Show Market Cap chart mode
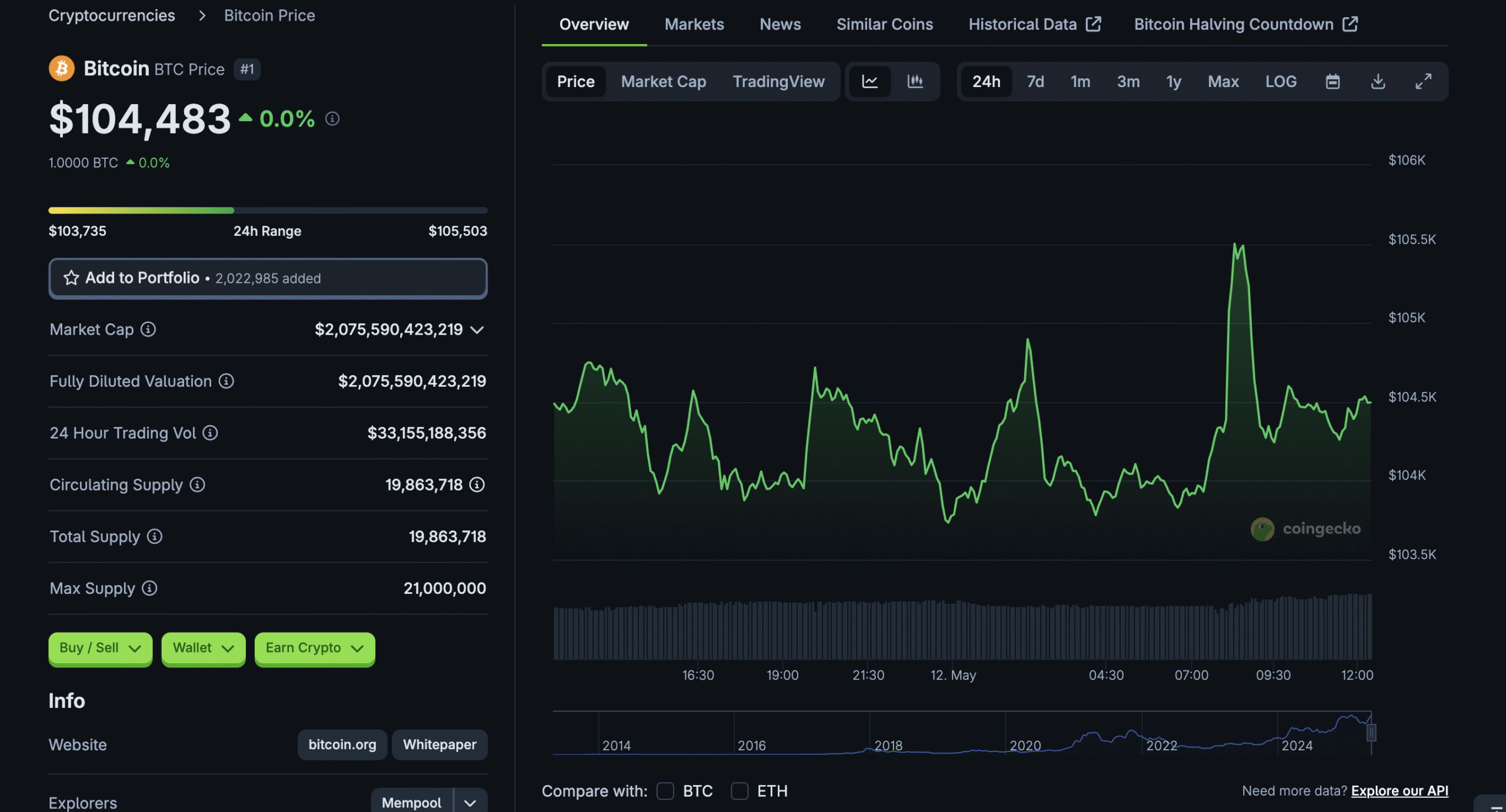Image resolution: width=1506 pixels, height=812 pixels. point(663,81)
